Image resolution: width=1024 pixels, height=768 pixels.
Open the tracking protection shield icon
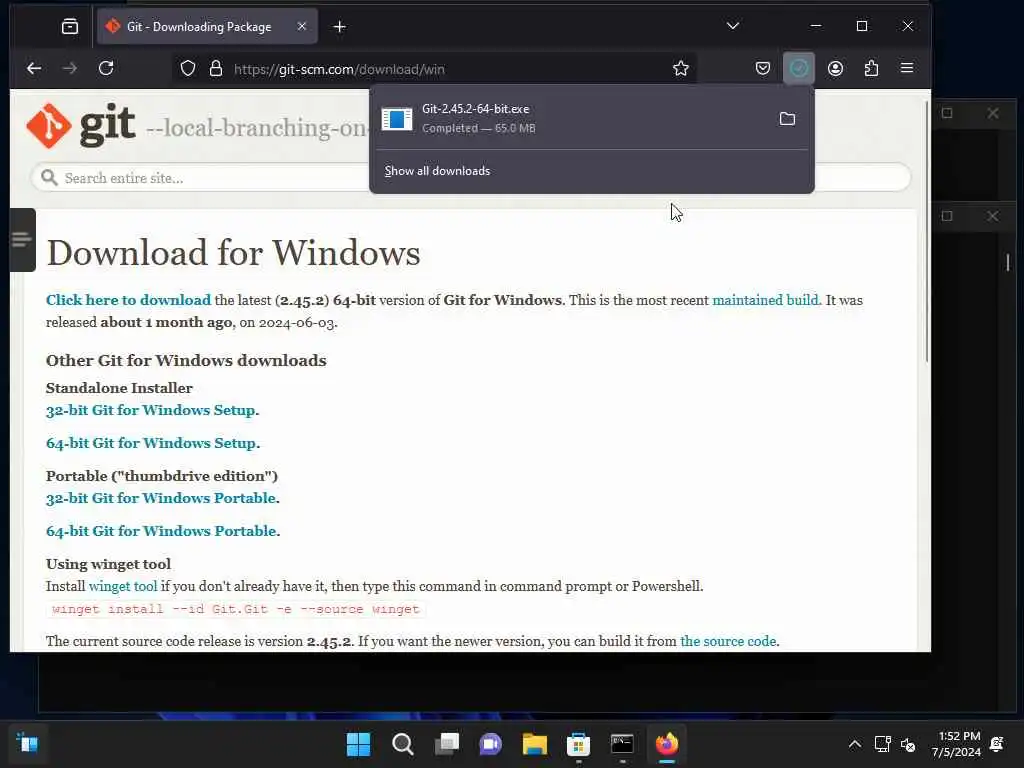[188, 69]
